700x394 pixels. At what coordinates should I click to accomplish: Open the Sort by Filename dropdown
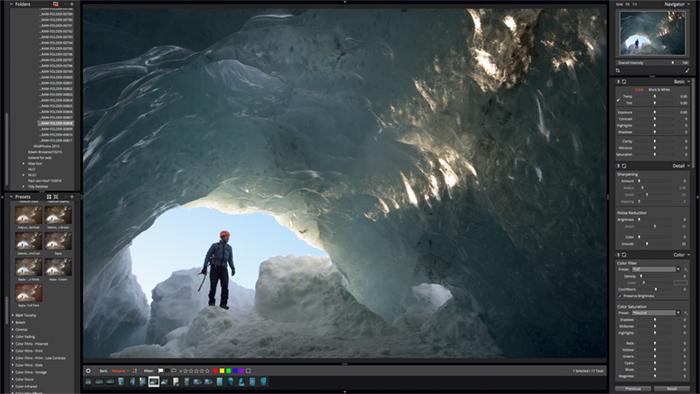[x=120, y=371]
